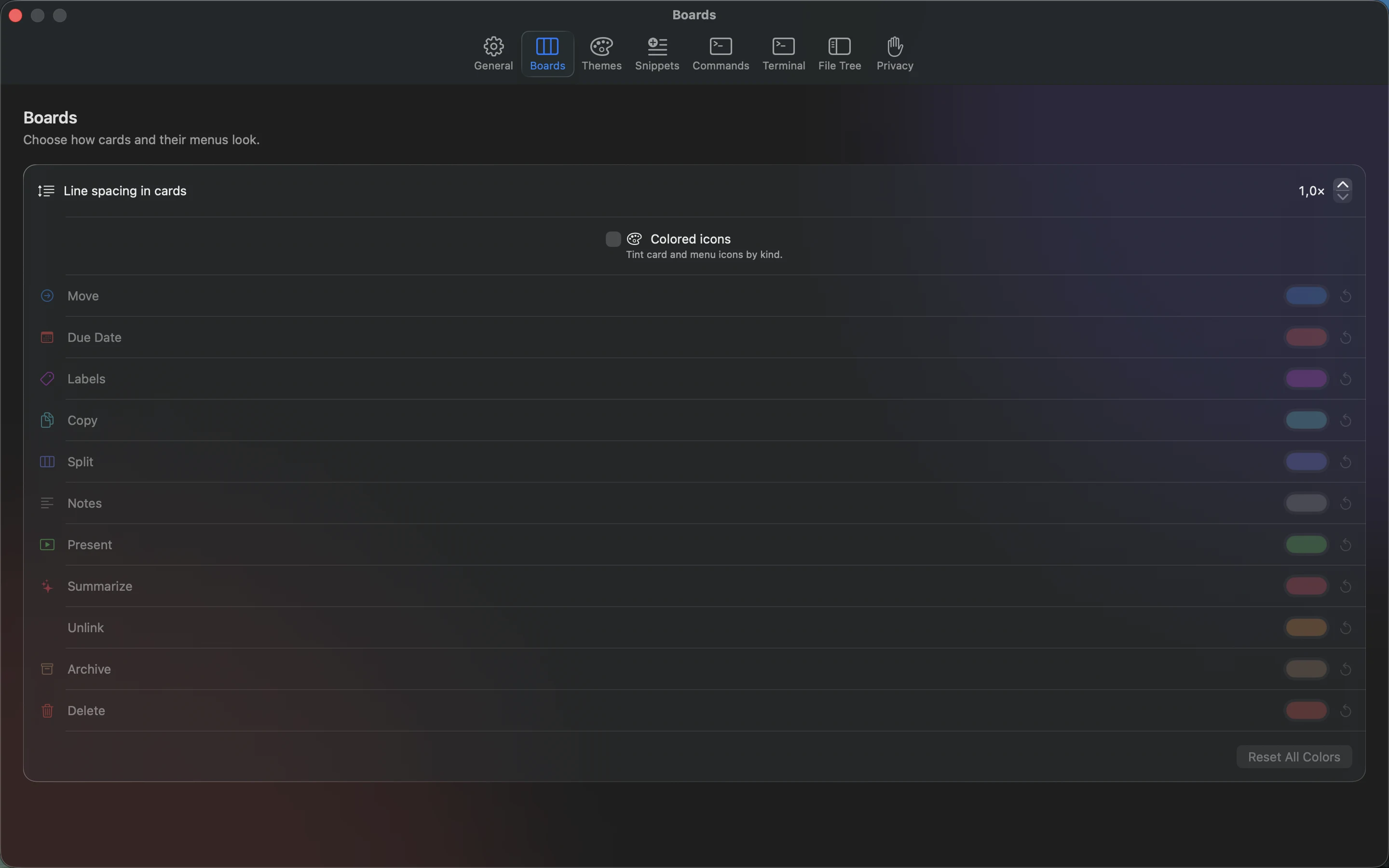Reset the Archive color icon
Viewport: 1389px width, 868px height.
(1346, 669)
